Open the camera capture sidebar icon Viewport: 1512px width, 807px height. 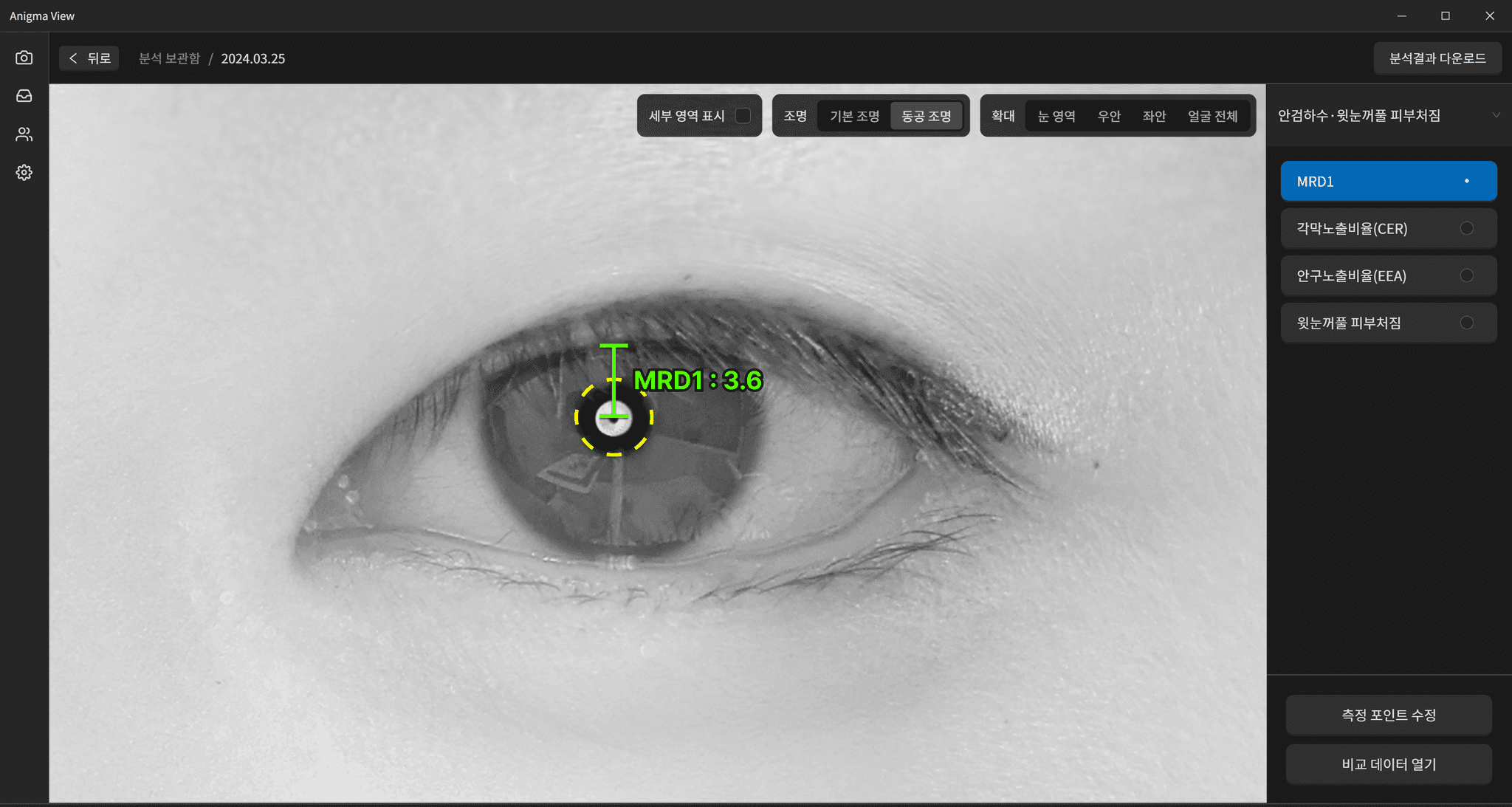pyautogui.click(x=24, y=58)
